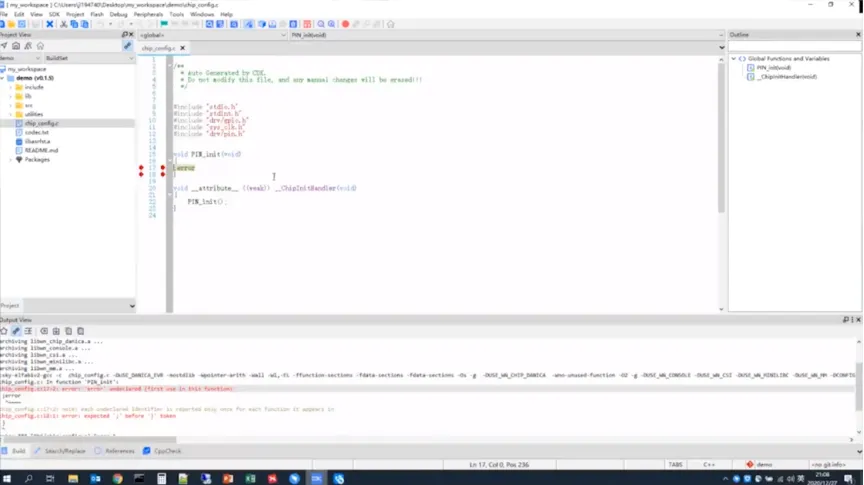
Task: Select the utilities folder
Action: click(x=33, y=114)
